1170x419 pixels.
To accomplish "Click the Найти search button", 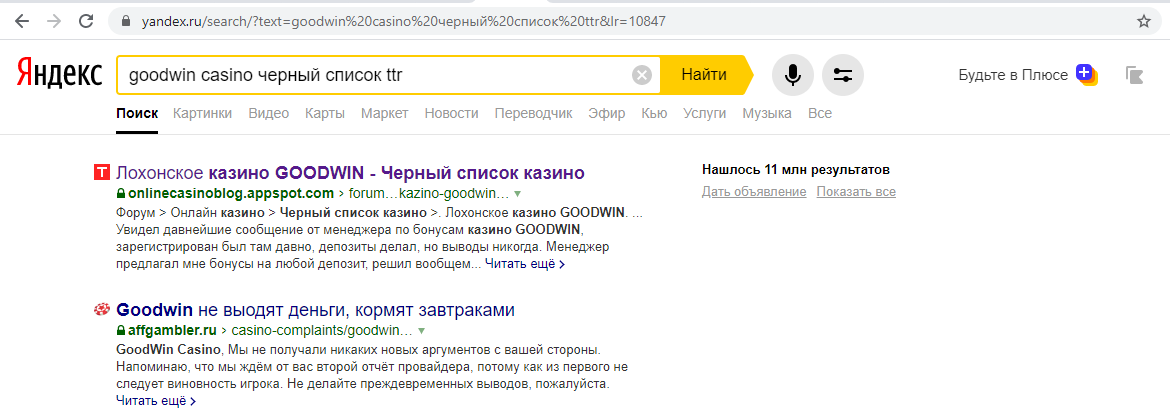I will pos(704,75).
